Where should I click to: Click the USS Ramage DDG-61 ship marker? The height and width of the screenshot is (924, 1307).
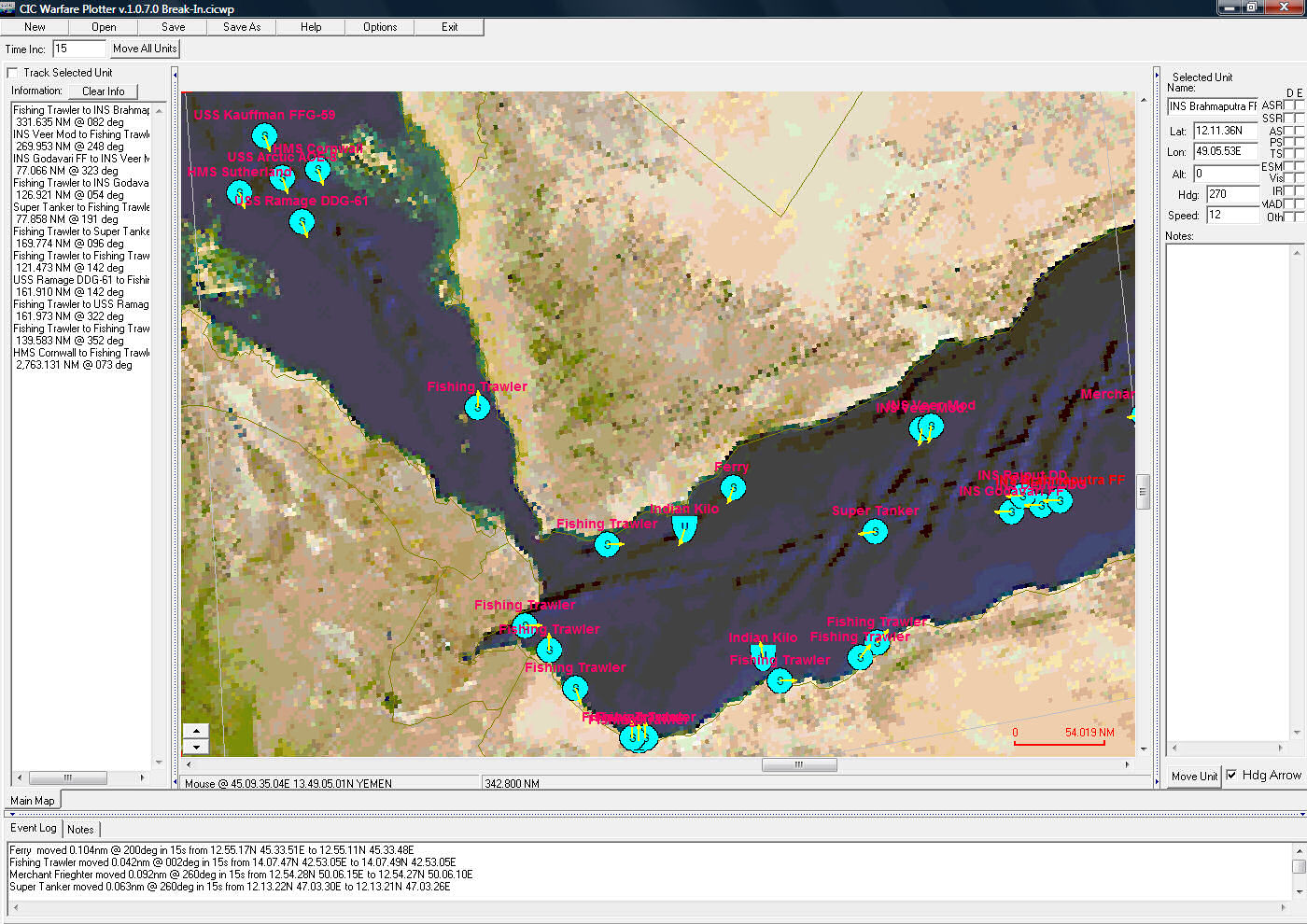301,222
